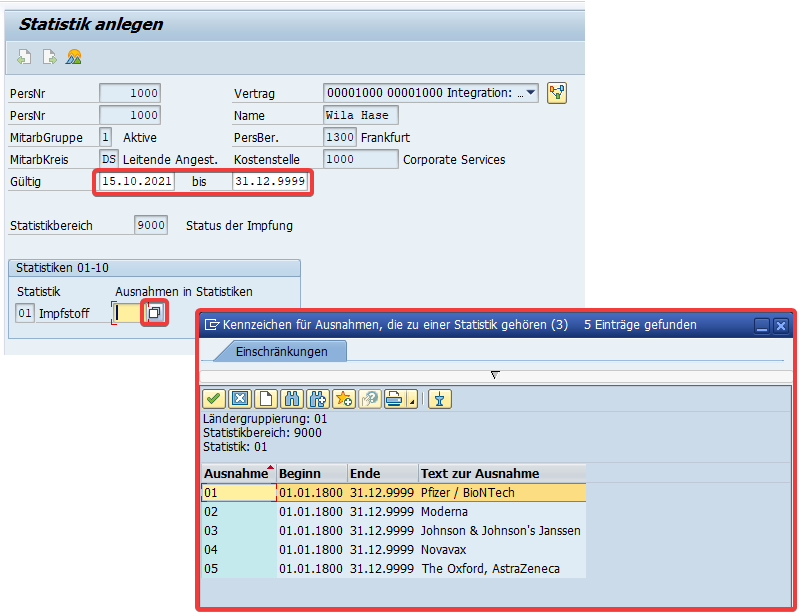Click the PersBer. field 1300
803x616 pixels.
point(340,137)
